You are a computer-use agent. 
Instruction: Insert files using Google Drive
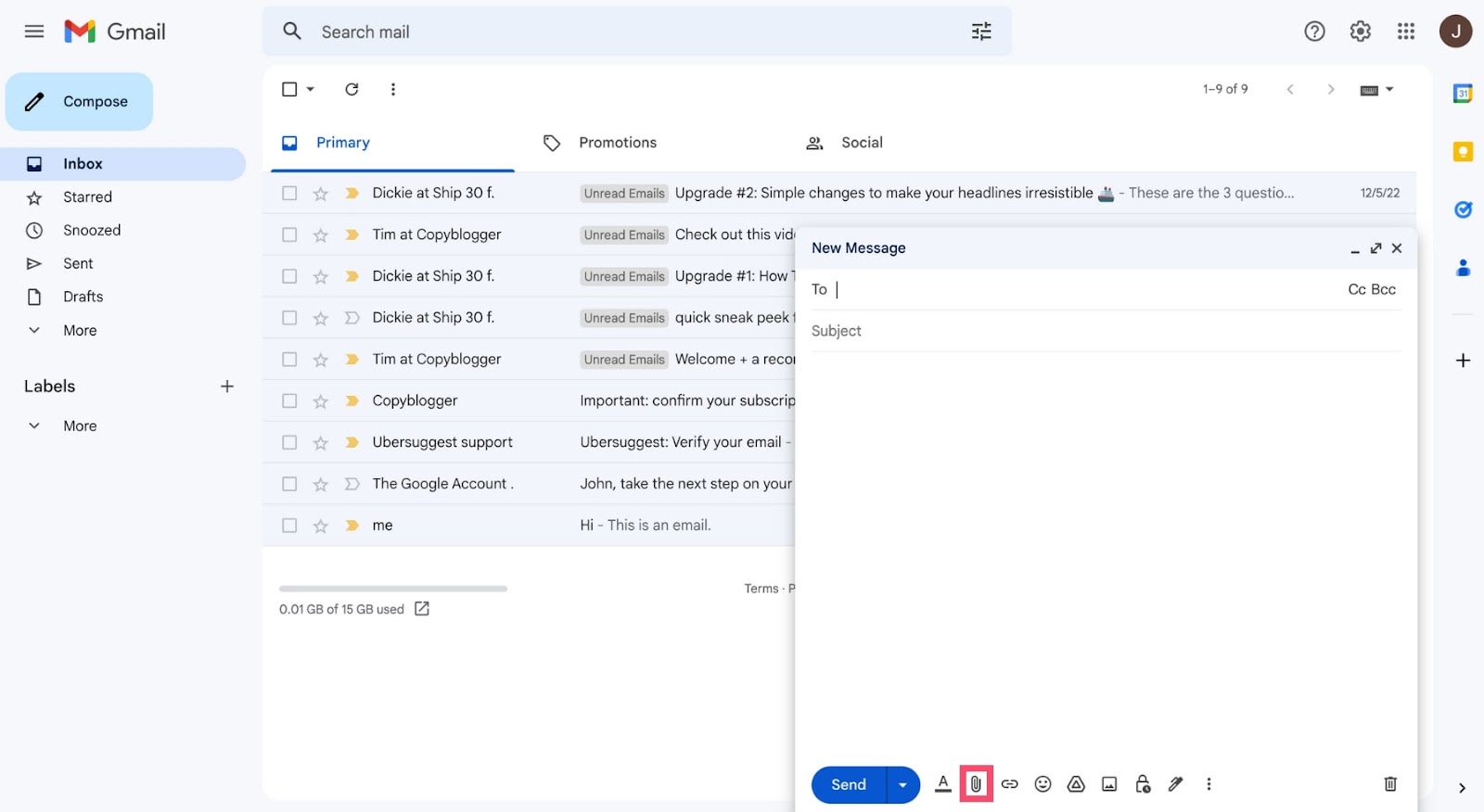[1076, 784]
